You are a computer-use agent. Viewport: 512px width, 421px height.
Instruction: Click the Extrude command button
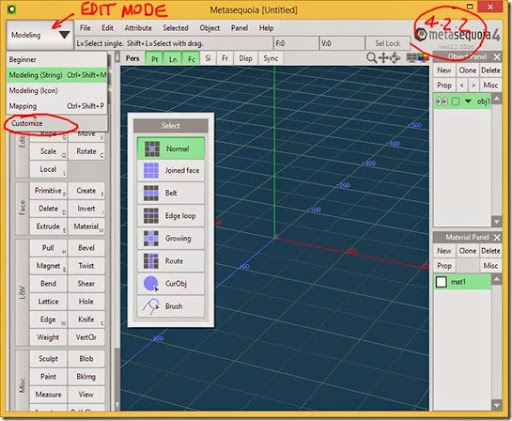(48, 226)
